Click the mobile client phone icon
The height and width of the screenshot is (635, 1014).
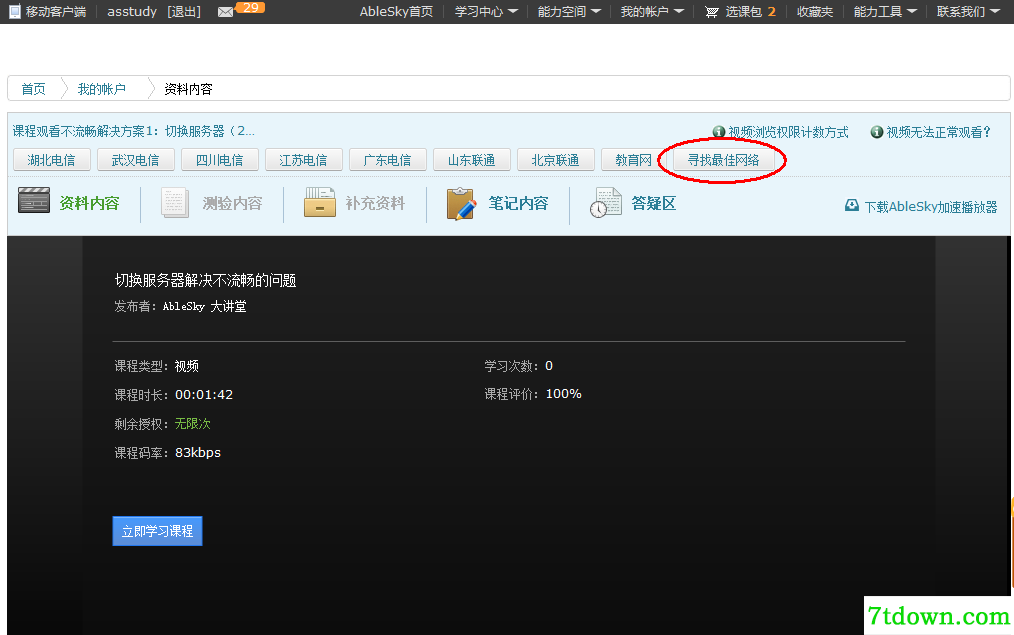pyautogui.click(x=15, y=11)
